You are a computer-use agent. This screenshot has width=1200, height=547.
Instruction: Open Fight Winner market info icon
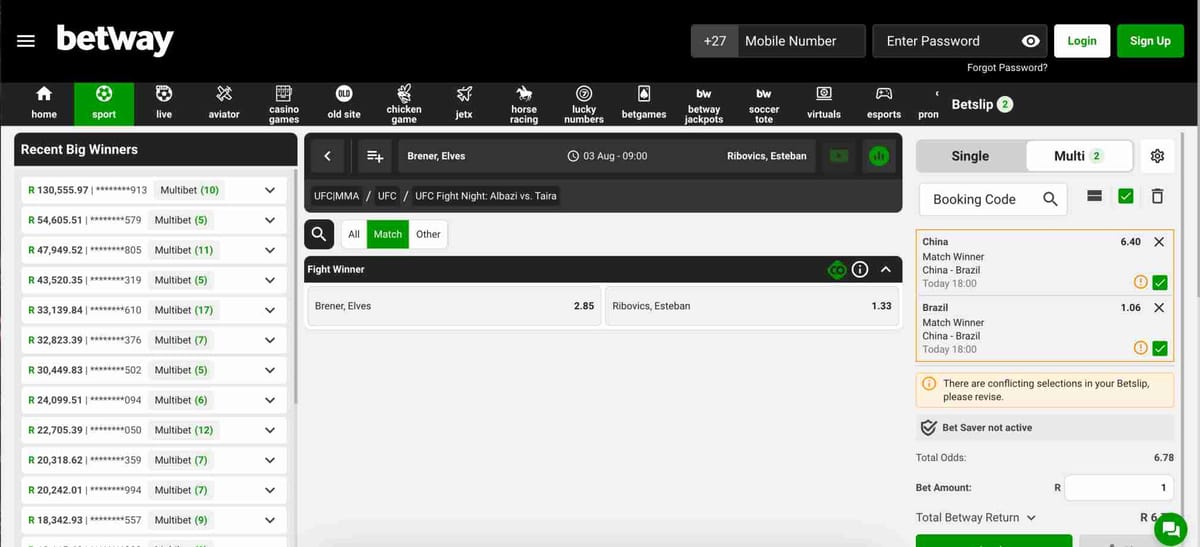860,270
